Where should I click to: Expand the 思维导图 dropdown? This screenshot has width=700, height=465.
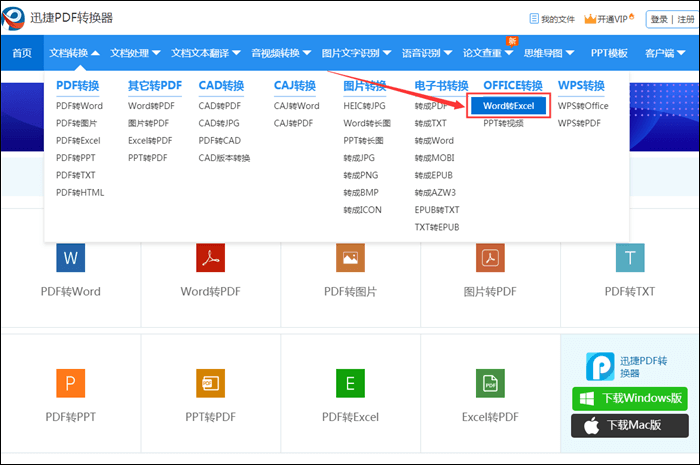570,53
